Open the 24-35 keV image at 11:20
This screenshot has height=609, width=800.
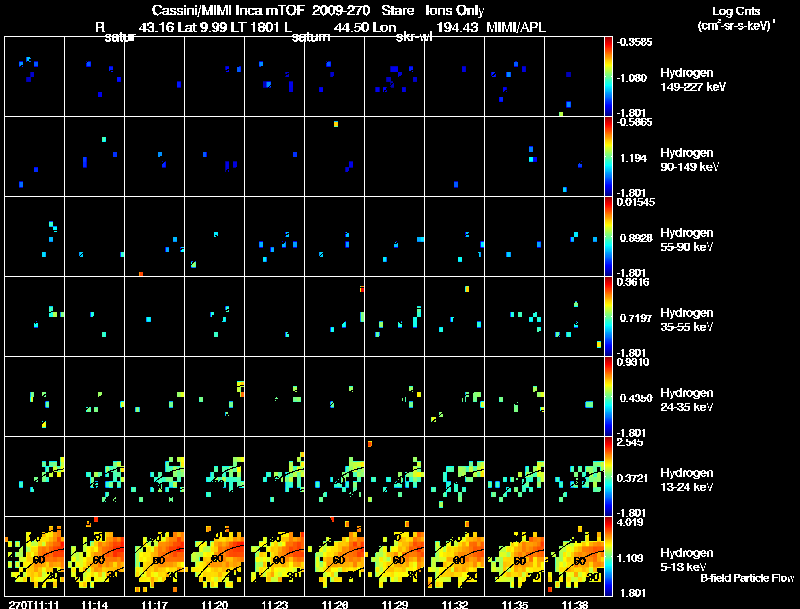click(x=214, y=397)
